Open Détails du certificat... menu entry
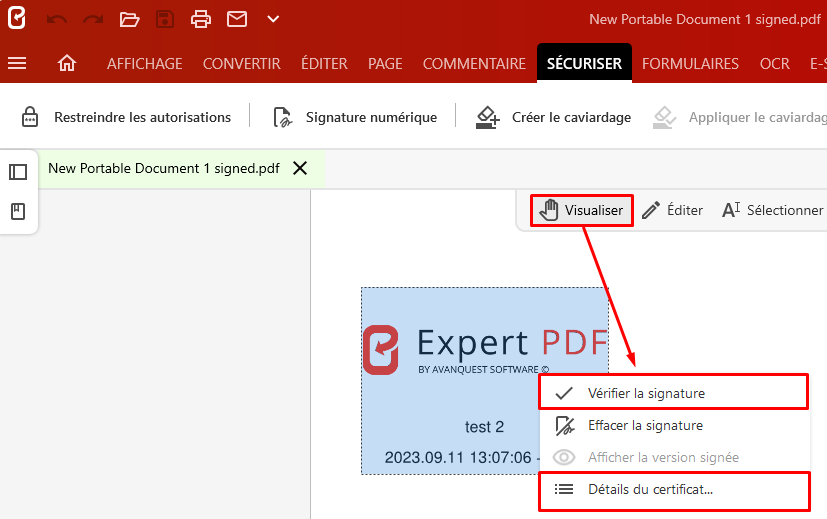The height and width of the screenshot is (519, 827). point(674,489)
